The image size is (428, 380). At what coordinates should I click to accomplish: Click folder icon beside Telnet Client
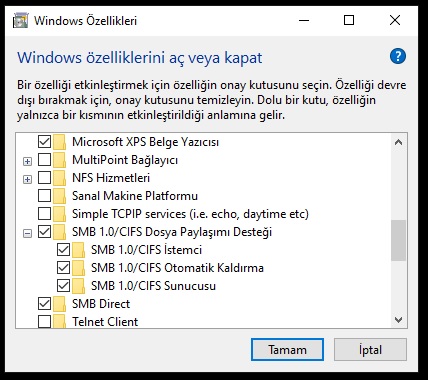(x=59, y=321)
